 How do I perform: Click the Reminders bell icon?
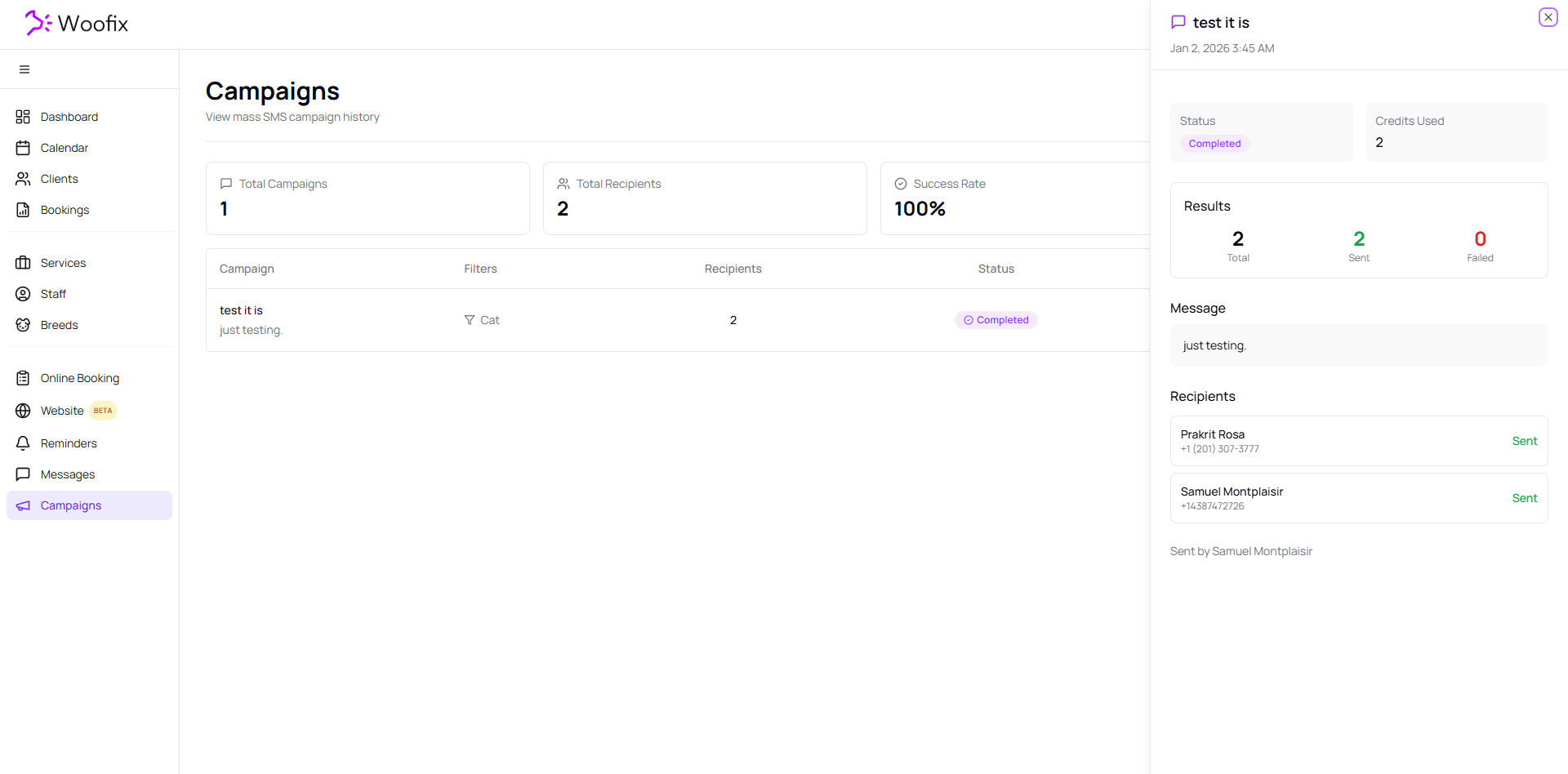tap(23, 443)
